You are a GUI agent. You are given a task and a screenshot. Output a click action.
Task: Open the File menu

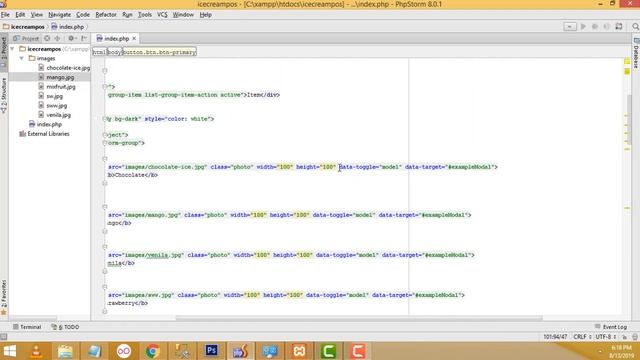5,15
